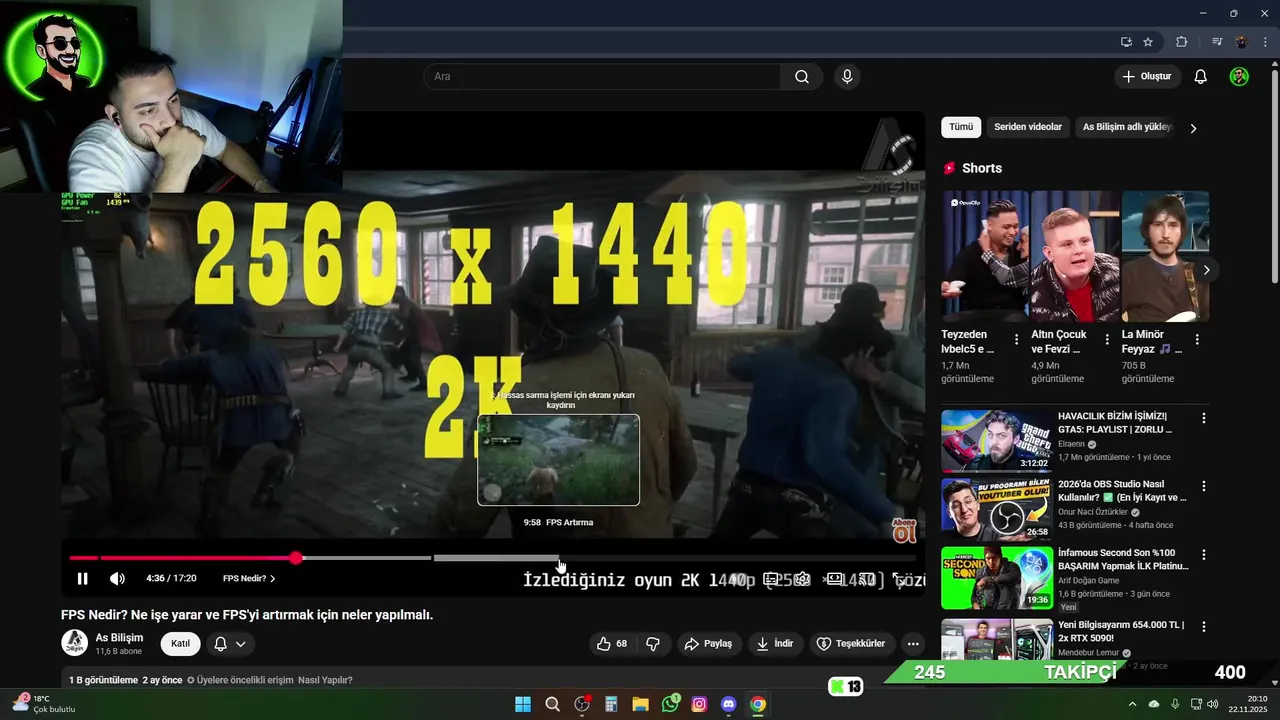This screenshot has width=1280, height=720.
Task: Open options for the "Altın Çocuk" Short
Action: click(1107, 340)
